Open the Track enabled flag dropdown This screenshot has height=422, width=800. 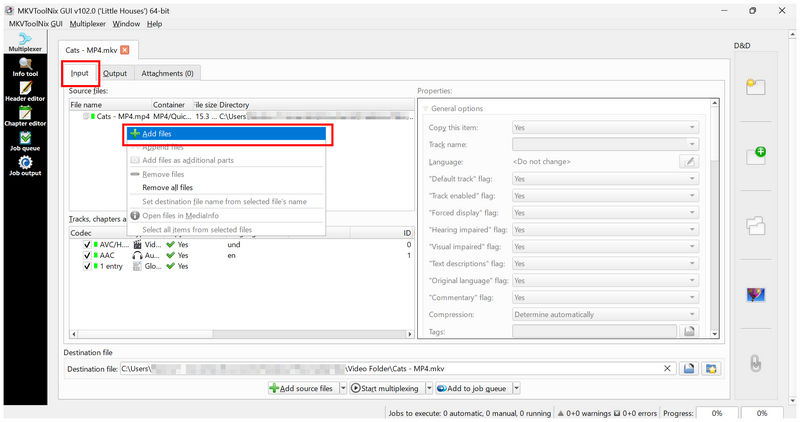pos(605,195)
